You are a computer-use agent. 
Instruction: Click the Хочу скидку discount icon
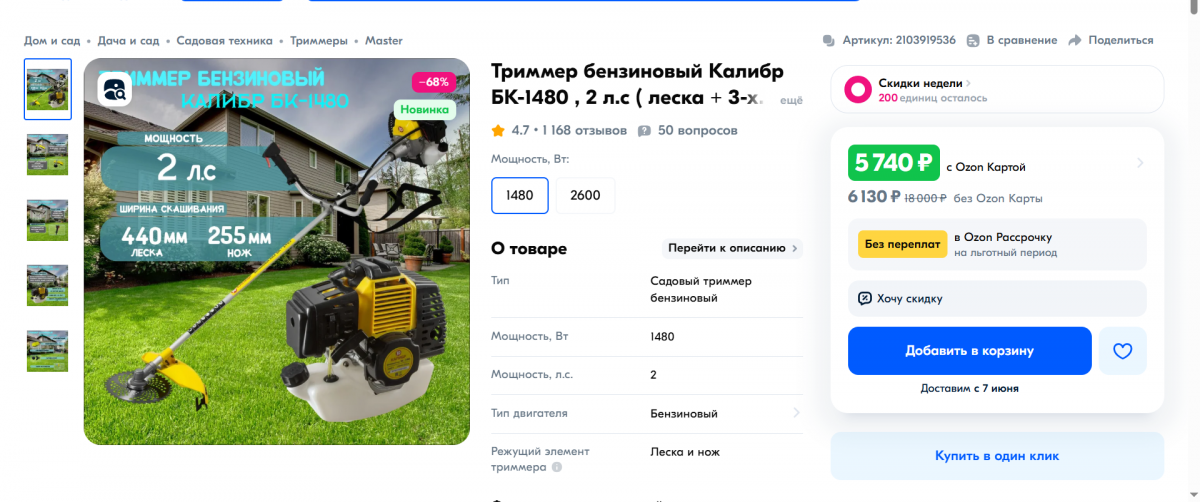[x=865, y=298]
